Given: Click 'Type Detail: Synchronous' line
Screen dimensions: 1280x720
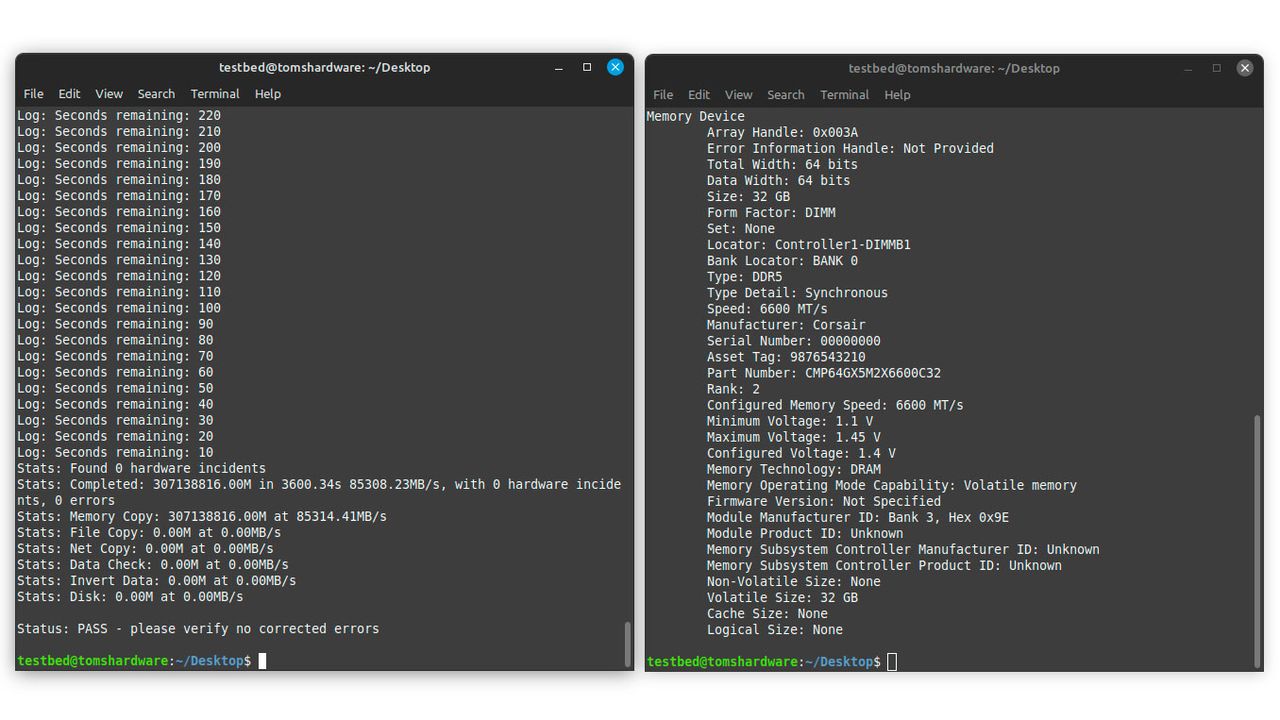Looking at the screenshot, I should [797, 292].
